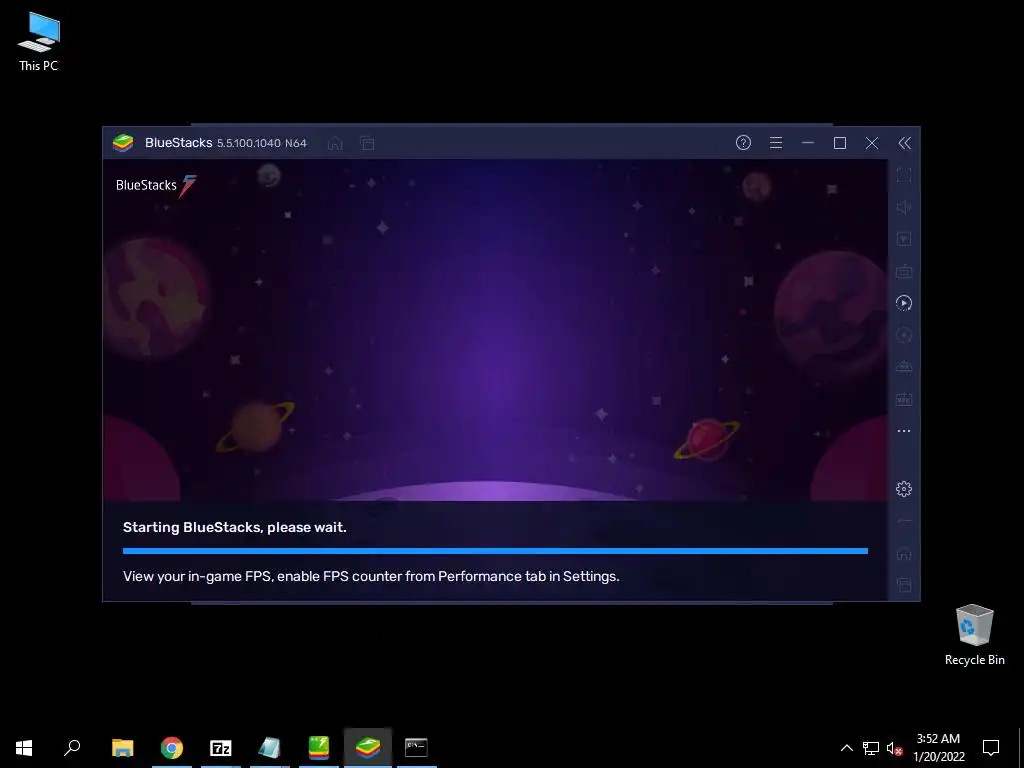Open 7-Zip from the taskbar

click(x=221, y=748)
